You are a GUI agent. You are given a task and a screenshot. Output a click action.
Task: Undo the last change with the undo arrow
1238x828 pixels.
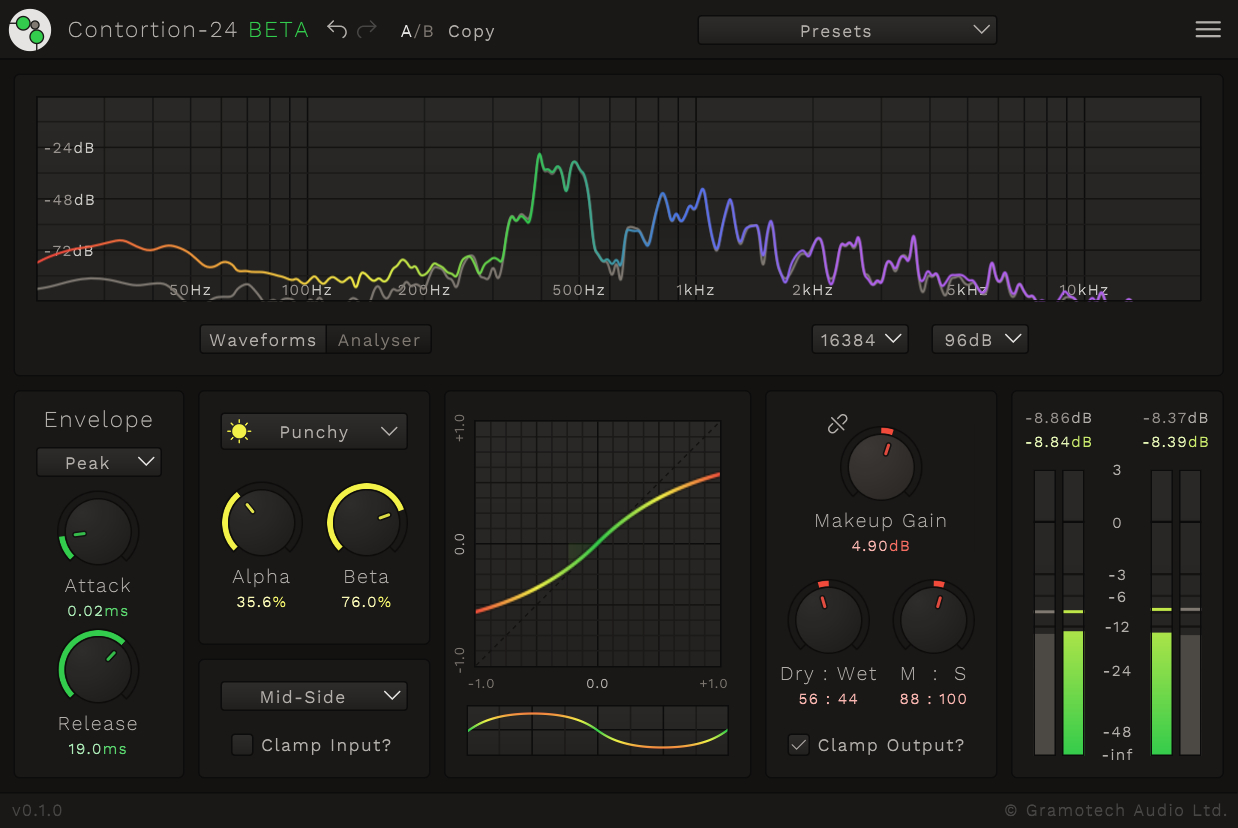[337, 30]
